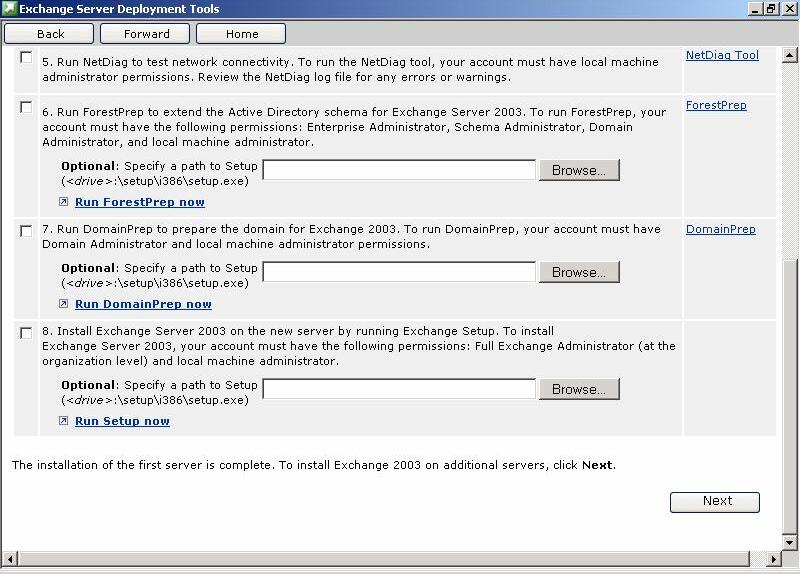Open the ForestPrep reference link
Image resolution: width=800 pixels, height=574 pixels.
tap(716, 105)
